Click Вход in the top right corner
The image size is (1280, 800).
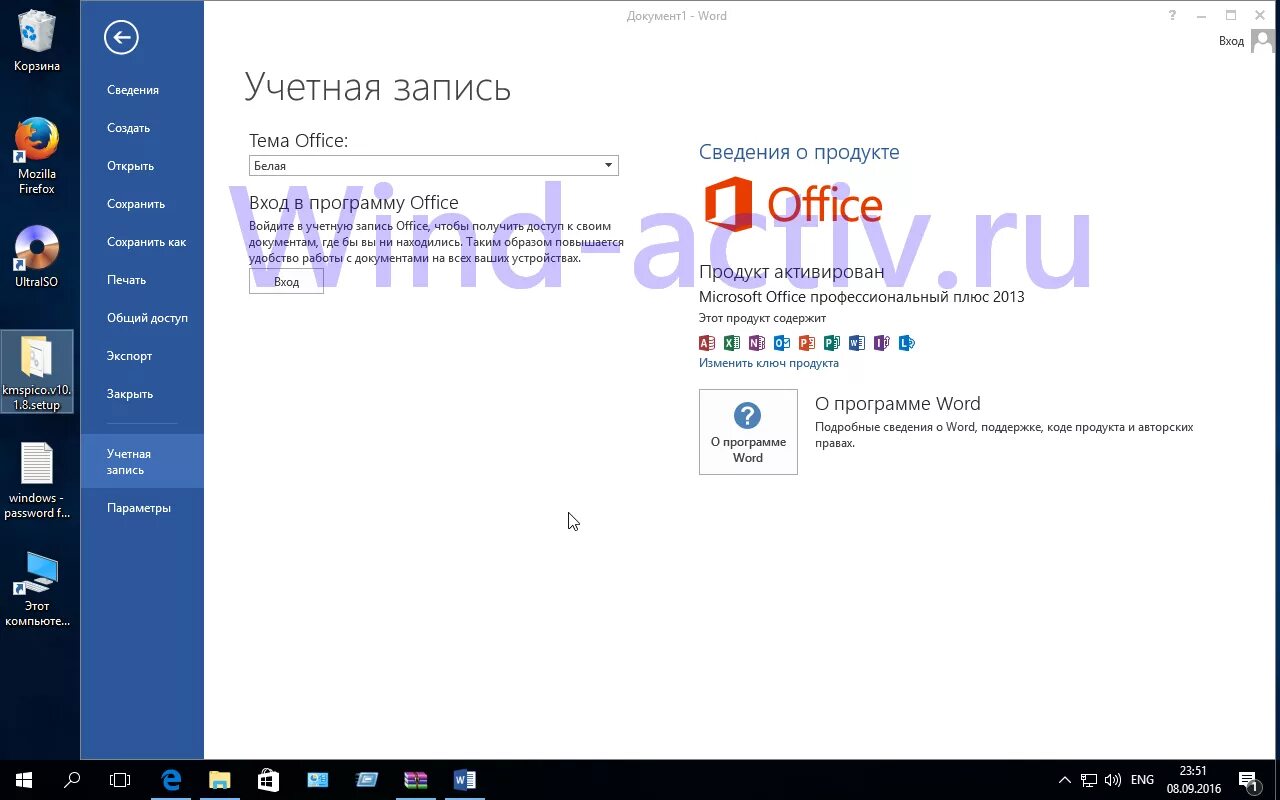pyautogui.click(x=1231, y=41)
